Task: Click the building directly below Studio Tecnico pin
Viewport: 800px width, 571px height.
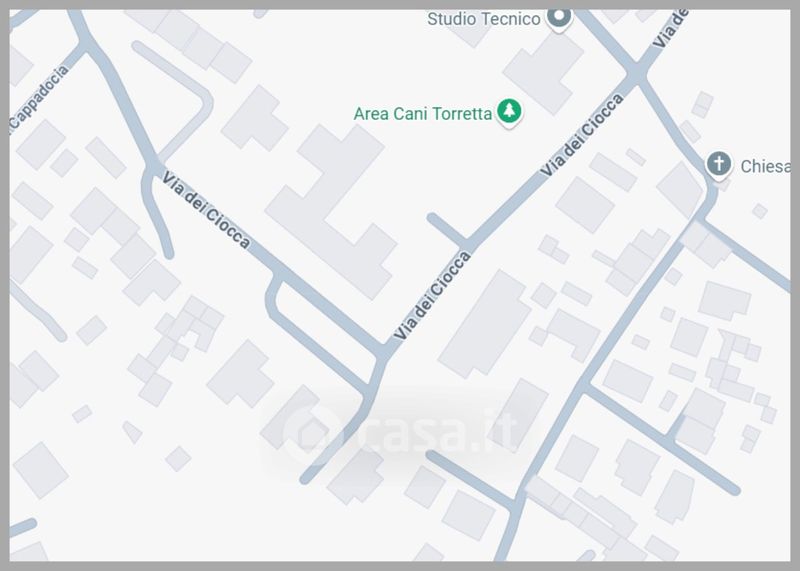Action: tap(543, 72)
